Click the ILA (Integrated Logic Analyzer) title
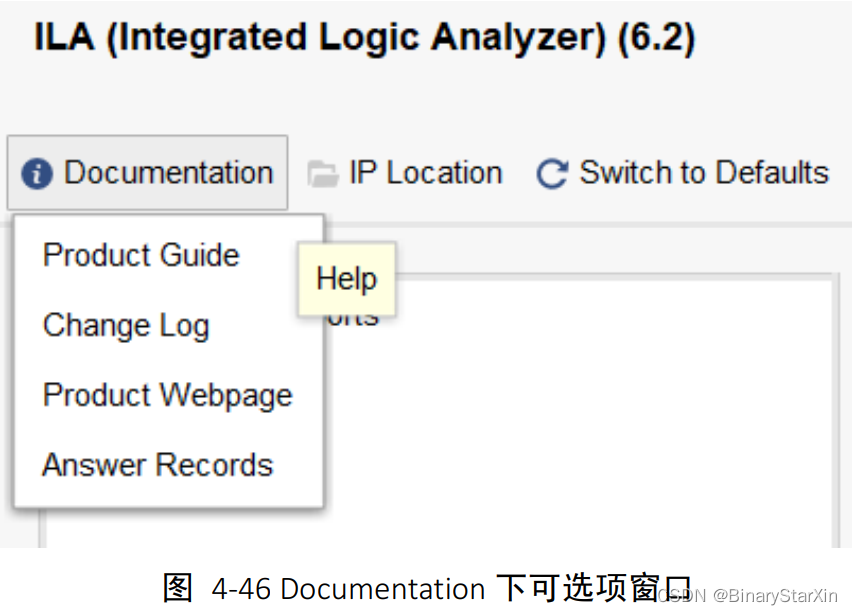 pos(364,36)
